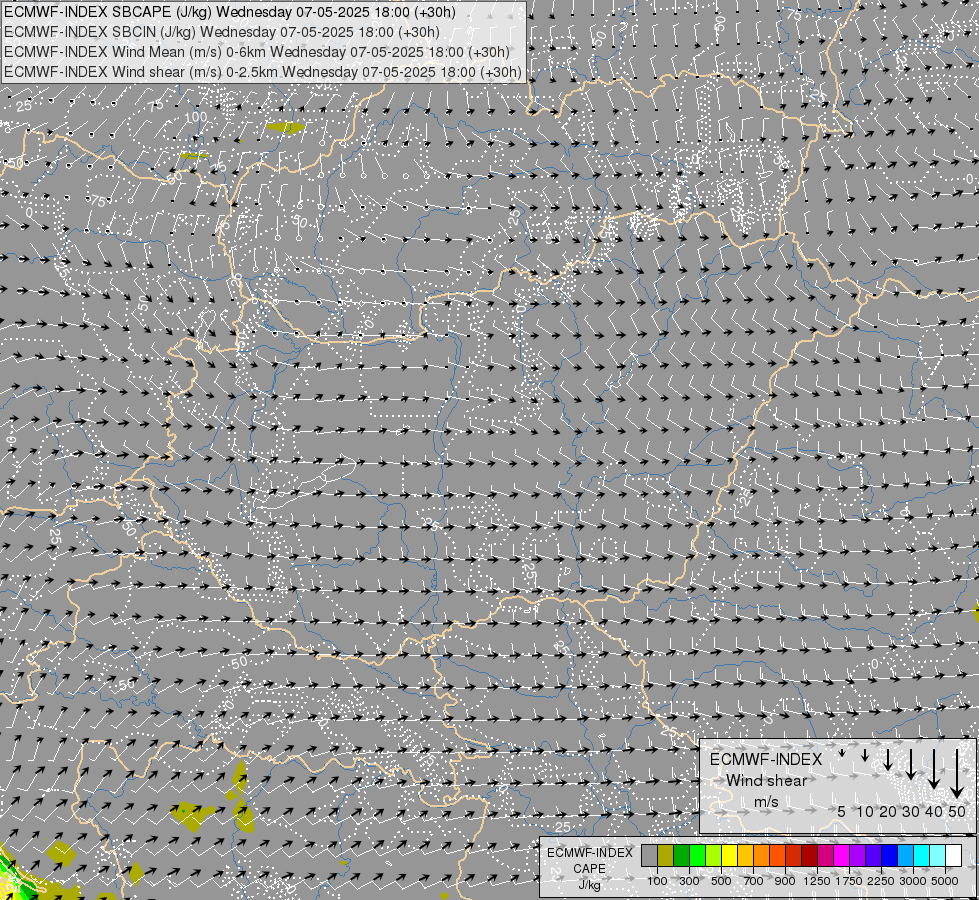This screenshot has height=900, width=979.
Task: Select the dark green CAPE legend swatch
Action: (682, 856)
